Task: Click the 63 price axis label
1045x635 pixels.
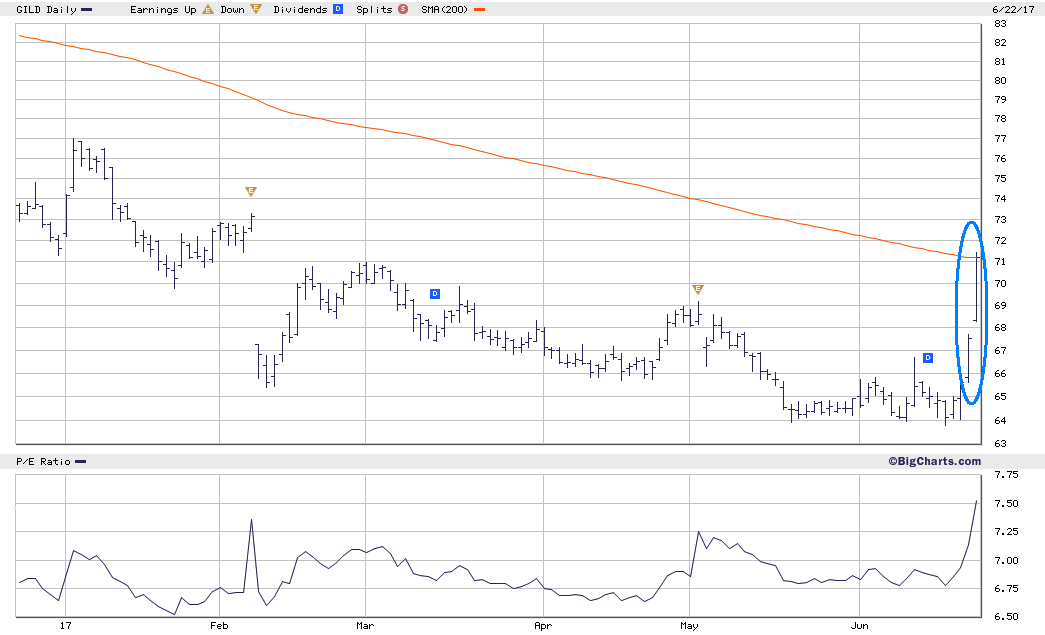Action: (x=1000, y=444)
